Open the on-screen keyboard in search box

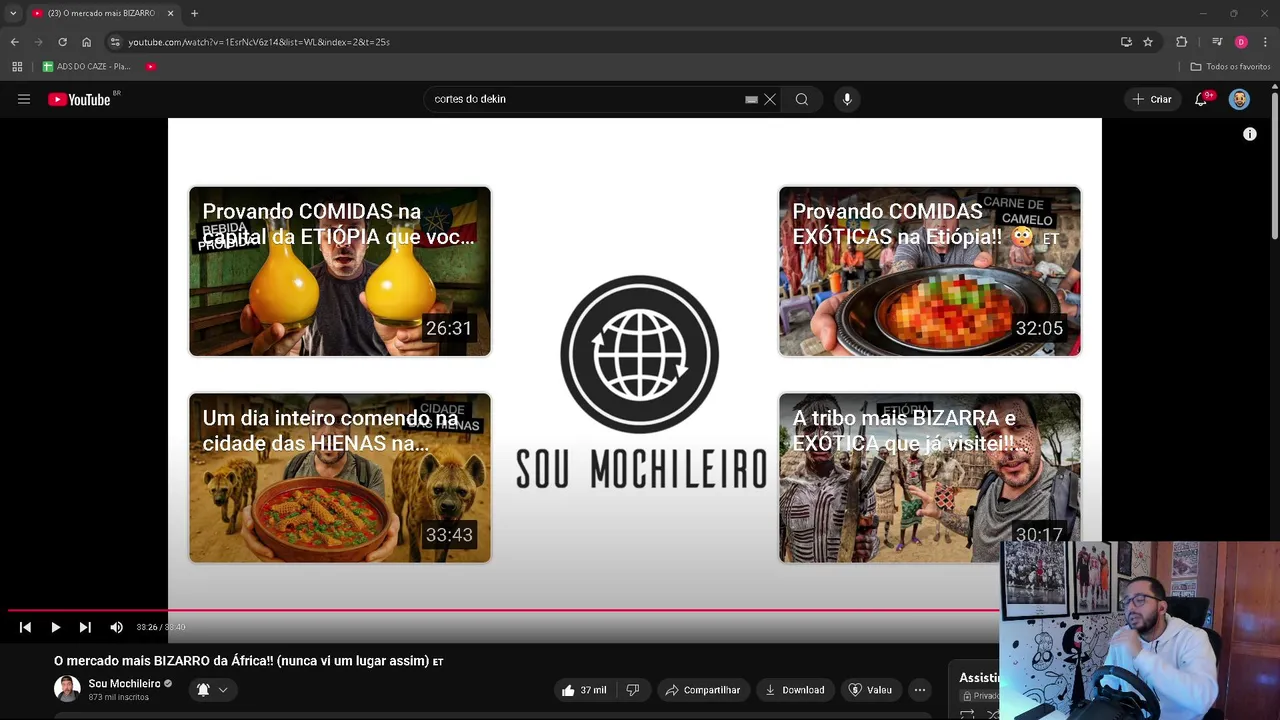click(751, 99)
